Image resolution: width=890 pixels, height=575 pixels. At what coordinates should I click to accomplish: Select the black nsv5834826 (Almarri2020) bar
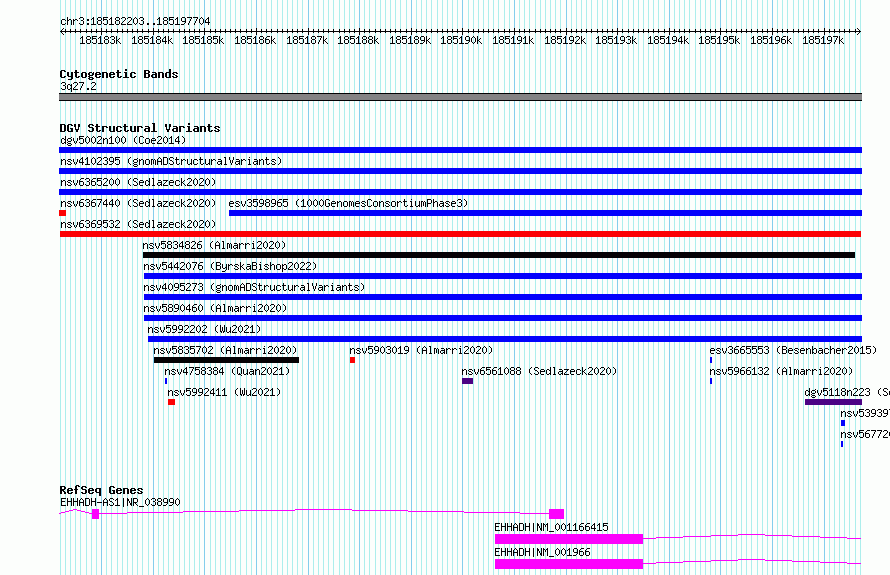click(x=499, y=255)
